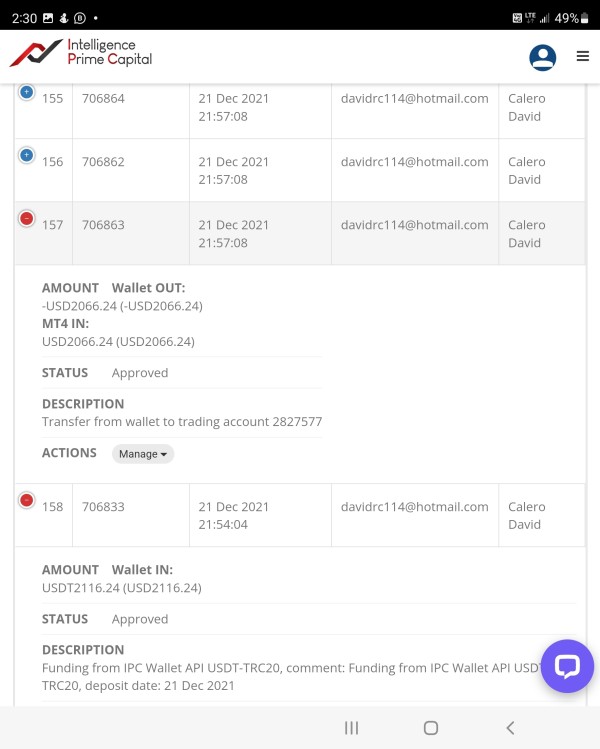The width and height of the screenshot is (600, 749).
Task: Tap the Android home button
Action: point(431,728)
